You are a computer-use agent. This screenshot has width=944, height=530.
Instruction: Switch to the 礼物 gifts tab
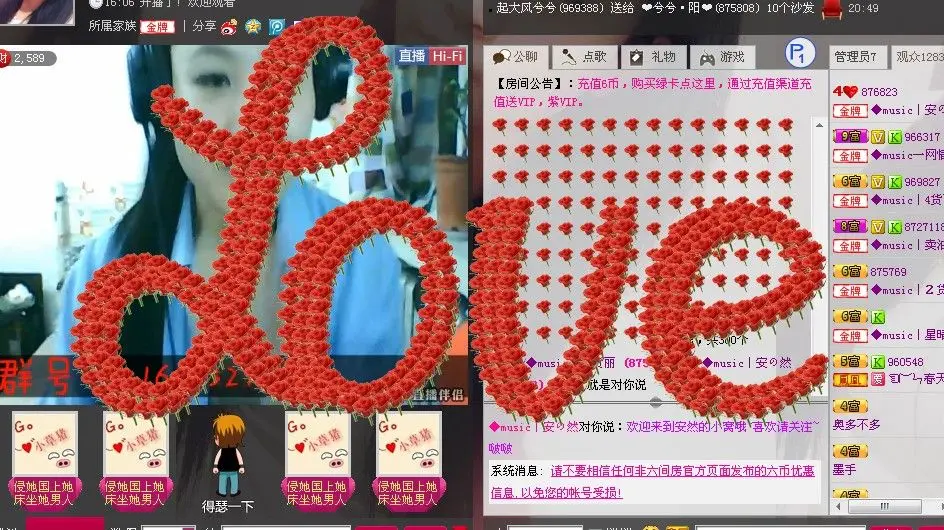pyautogui.click(x=653, y=57)
